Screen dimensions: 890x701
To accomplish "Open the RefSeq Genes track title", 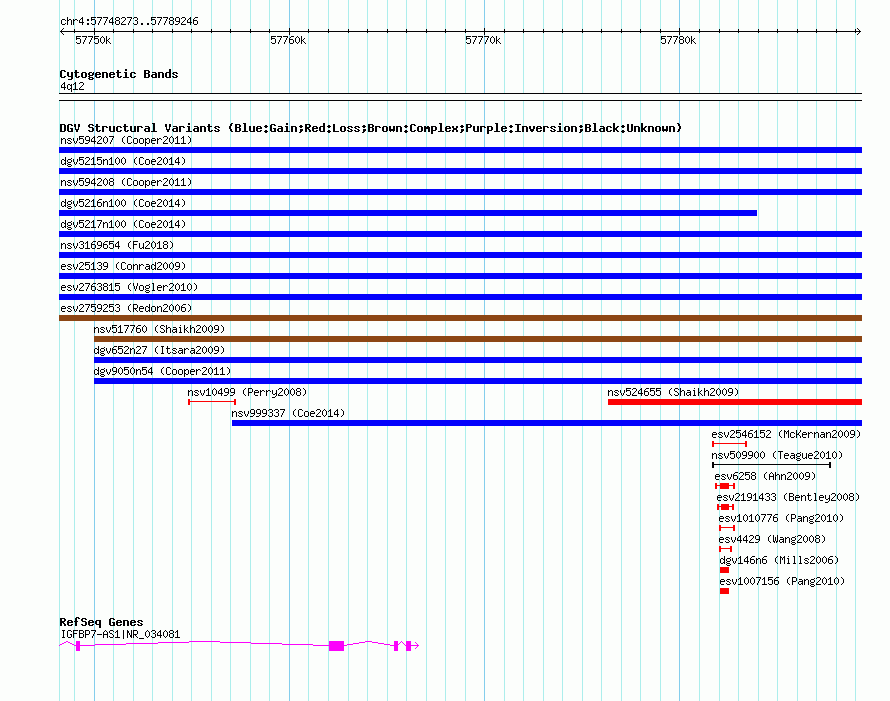I will point(101,622).
